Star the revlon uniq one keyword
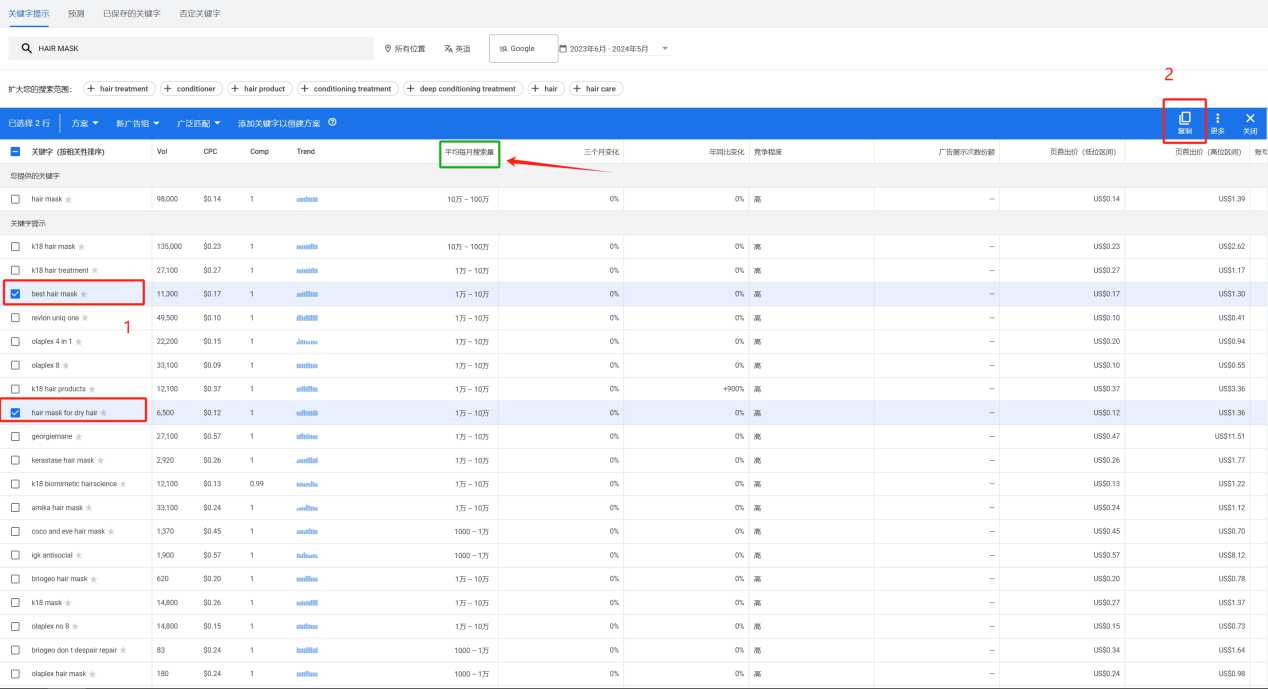Screen dimensions: 1268x689 tap(85, 318)
